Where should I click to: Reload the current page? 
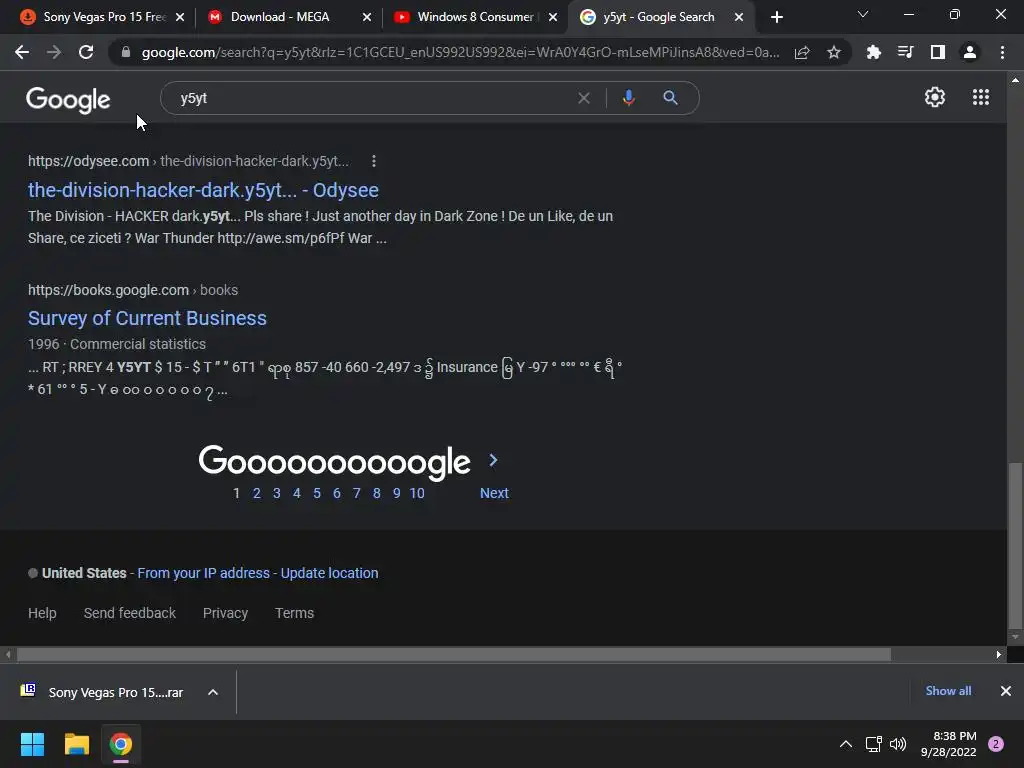86,52
